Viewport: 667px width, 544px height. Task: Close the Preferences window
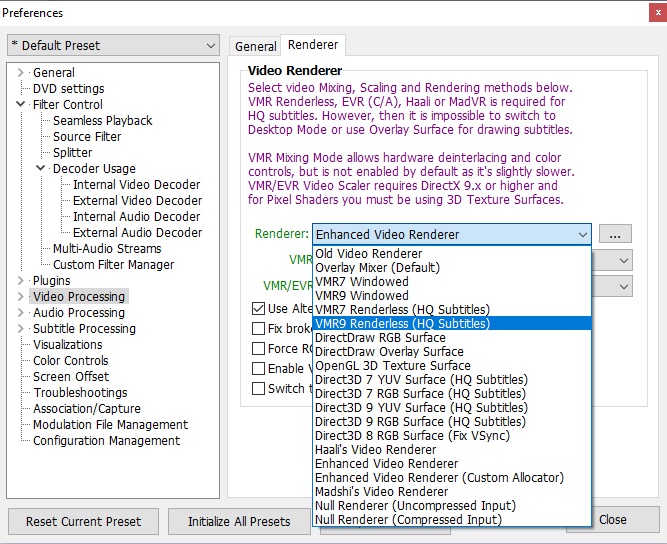pyautogui.click(x=658, y=13)
